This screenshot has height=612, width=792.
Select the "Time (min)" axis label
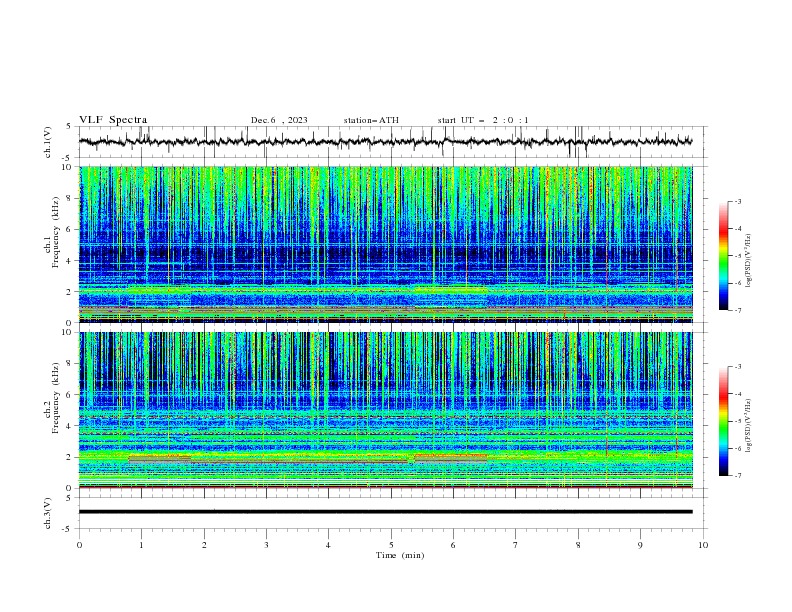click(400, 555)
